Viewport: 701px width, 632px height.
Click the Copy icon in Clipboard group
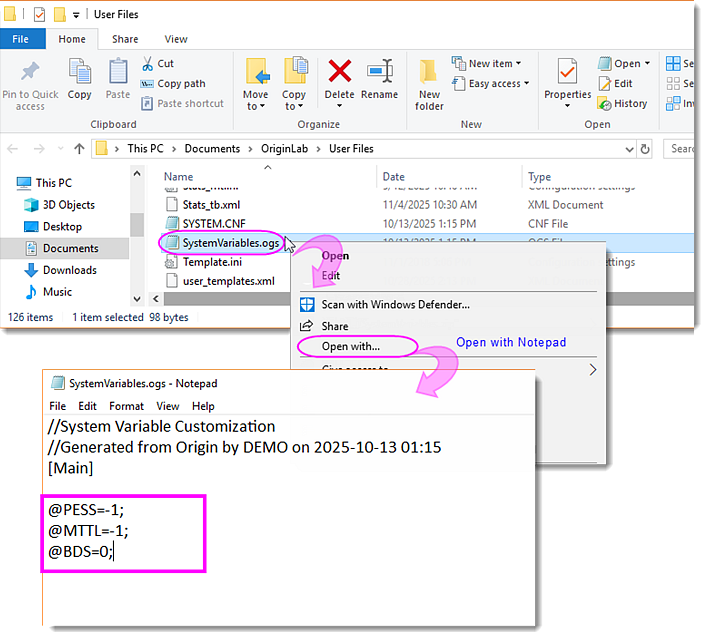pyautogui.click(x=80, y=74)
